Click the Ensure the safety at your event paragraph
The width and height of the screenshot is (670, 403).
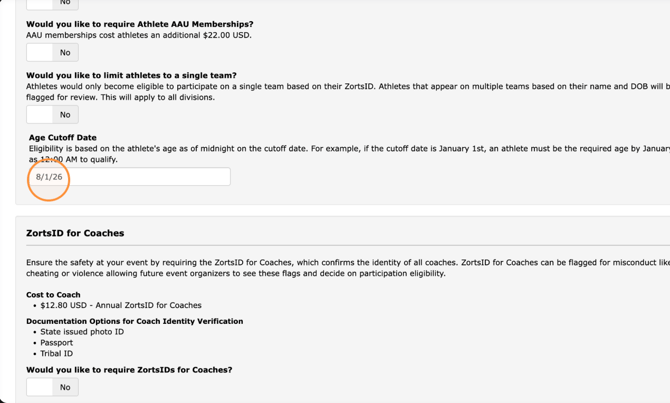click(348, 268)
